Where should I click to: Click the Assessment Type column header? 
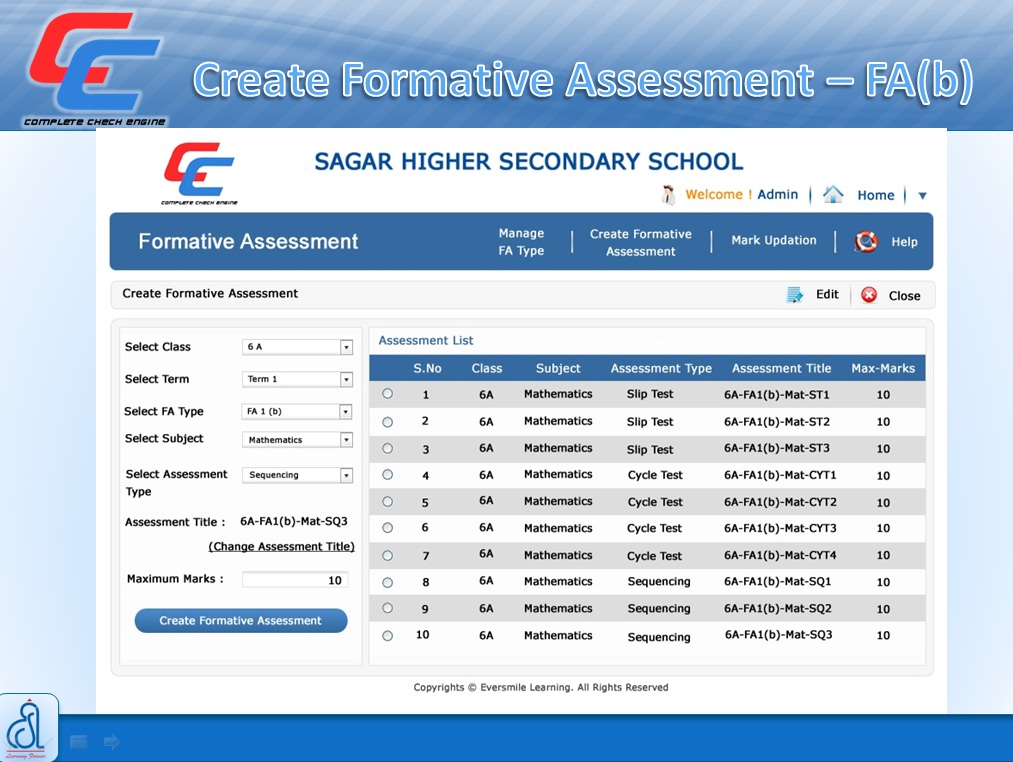pyautogui.click(x=662, y=368)
